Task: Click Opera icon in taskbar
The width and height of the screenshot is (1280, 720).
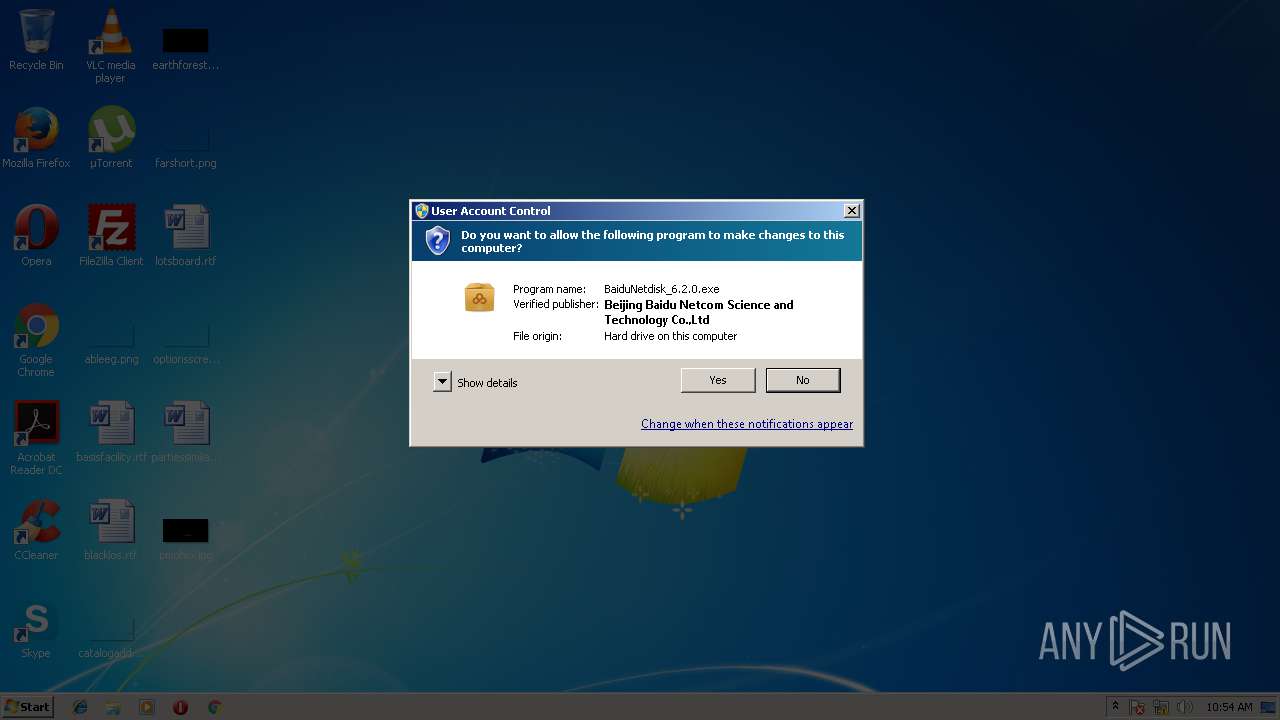Action: [180, 707]
